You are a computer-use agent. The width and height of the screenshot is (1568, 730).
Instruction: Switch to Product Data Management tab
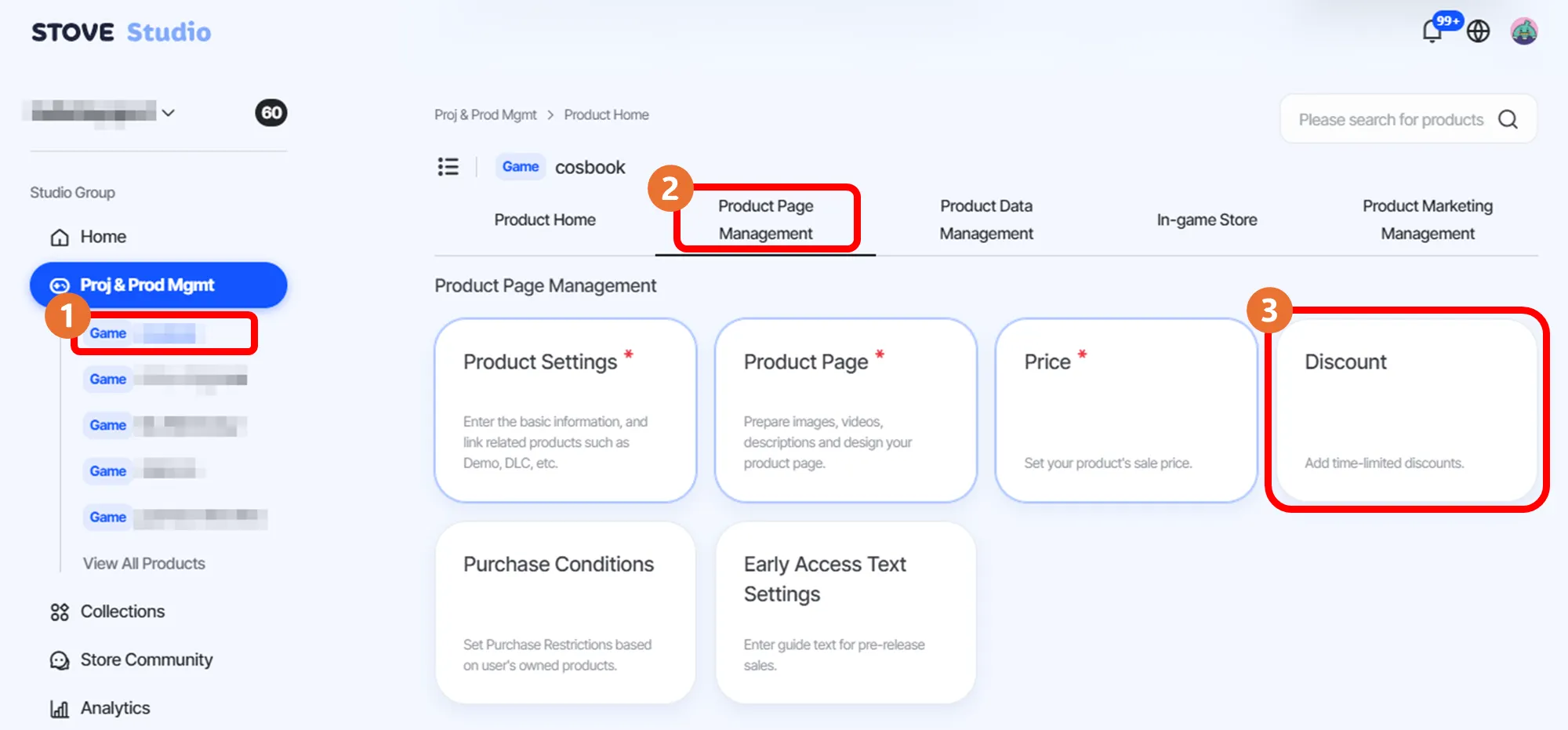pos(985,220)
